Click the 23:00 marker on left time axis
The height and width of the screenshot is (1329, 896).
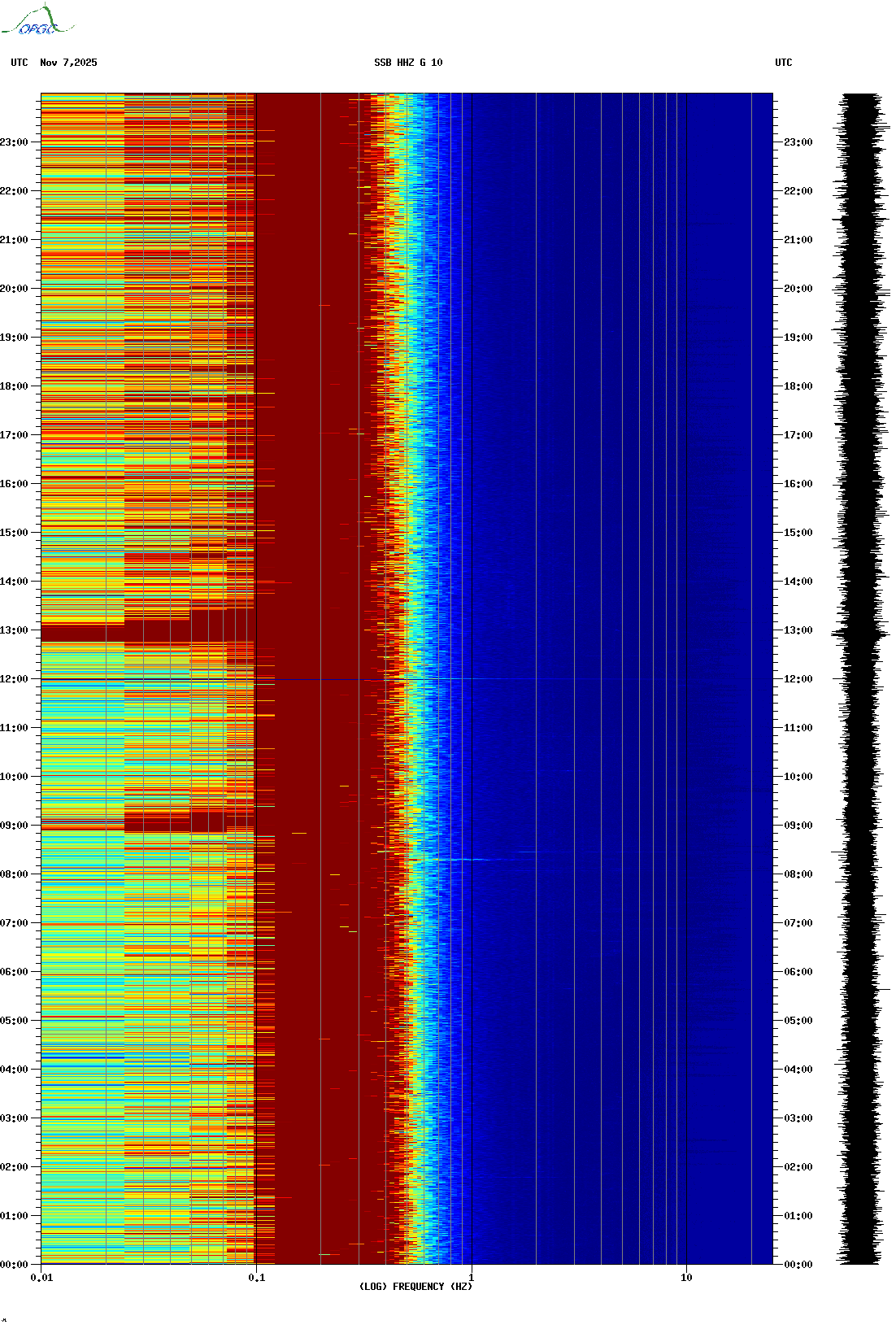point(14,142)
